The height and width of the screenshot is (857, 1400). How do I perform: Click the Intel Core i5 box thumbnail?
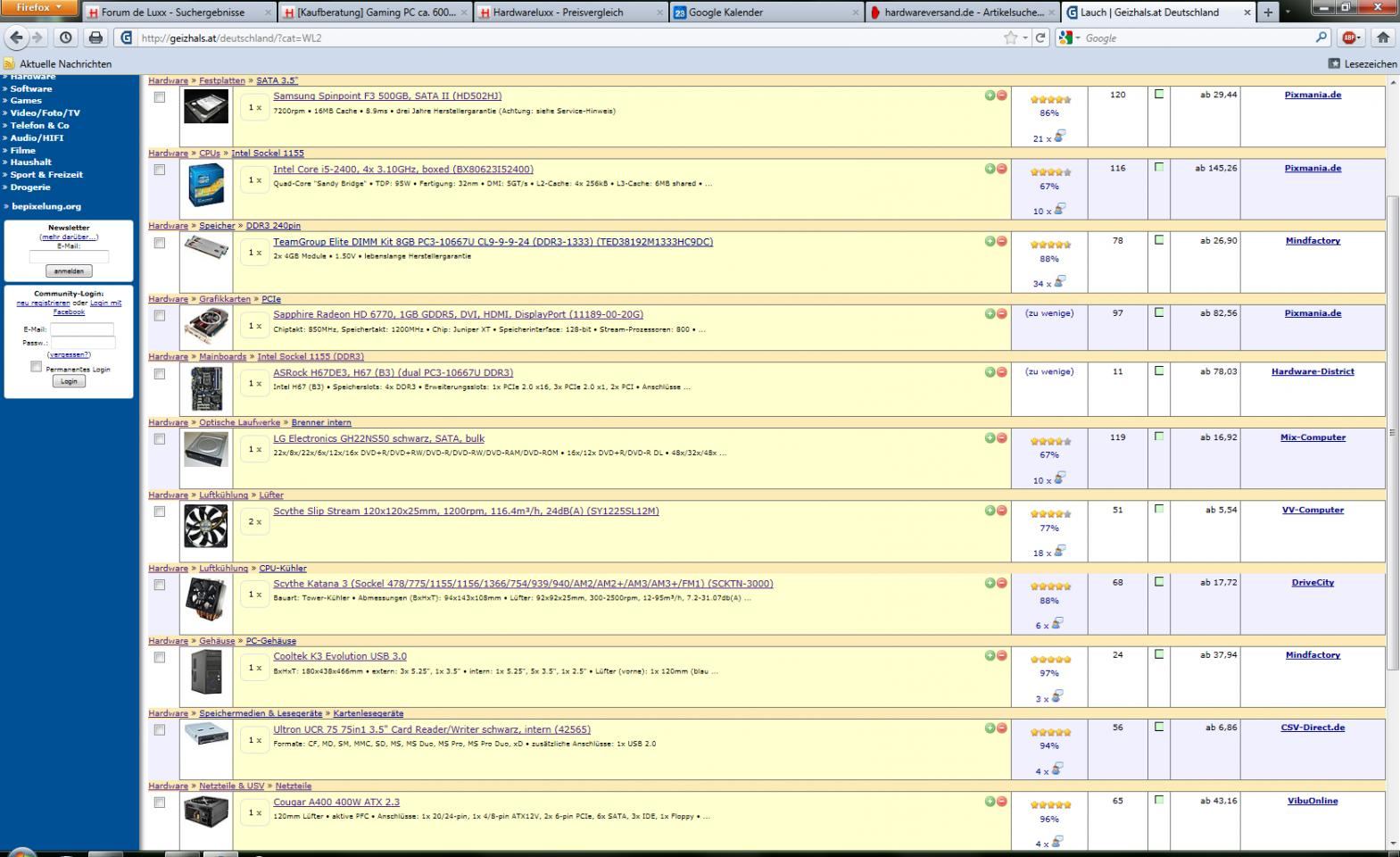[206, 185]
